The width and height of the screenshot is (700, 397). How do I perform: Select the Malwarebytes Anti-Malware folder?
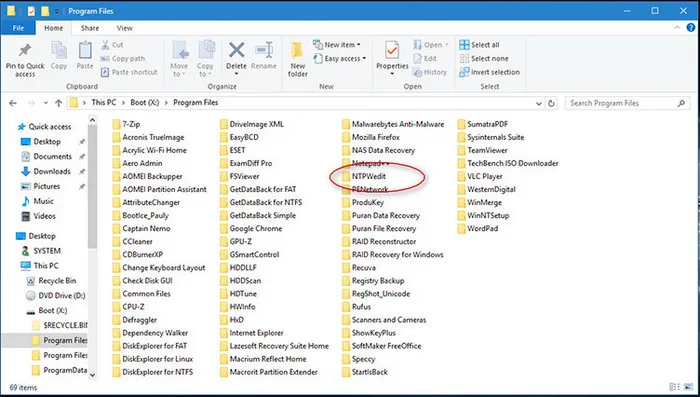398,124
